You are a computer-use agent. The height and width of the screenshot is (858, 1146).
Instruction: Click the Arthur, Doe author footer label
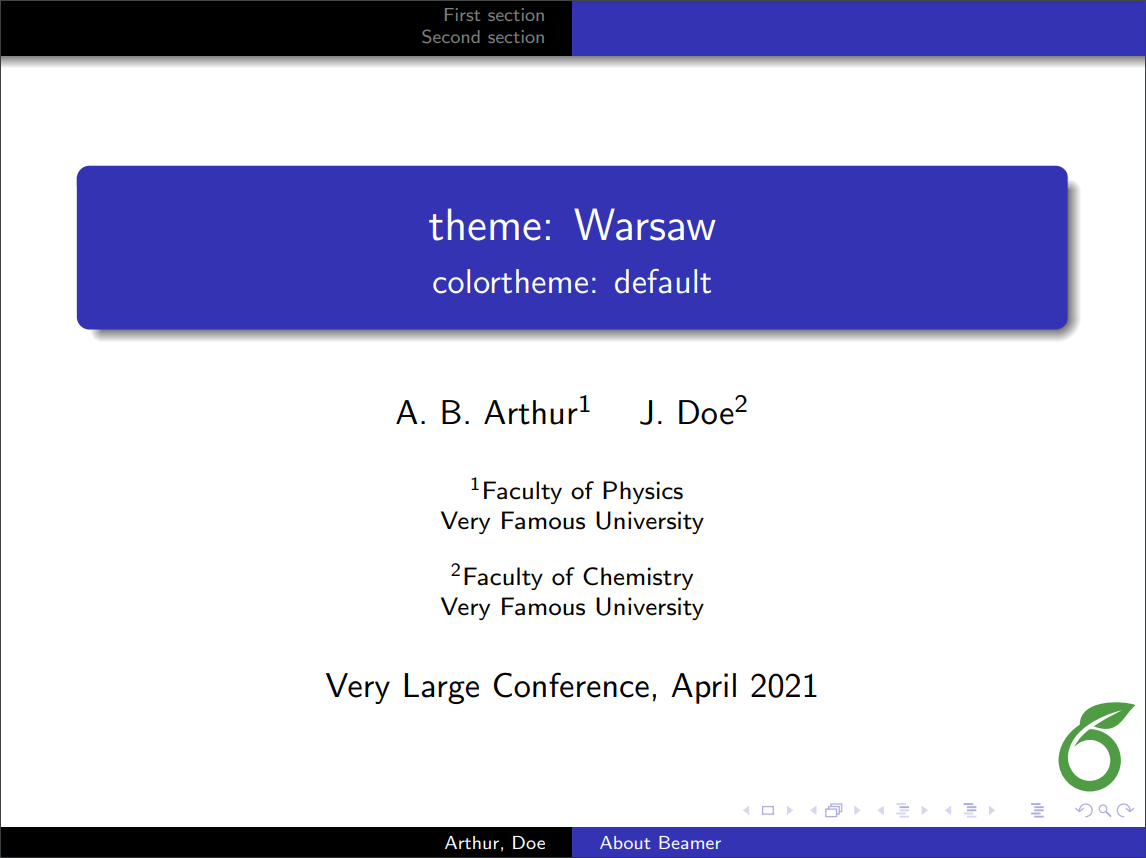[497, 843]
